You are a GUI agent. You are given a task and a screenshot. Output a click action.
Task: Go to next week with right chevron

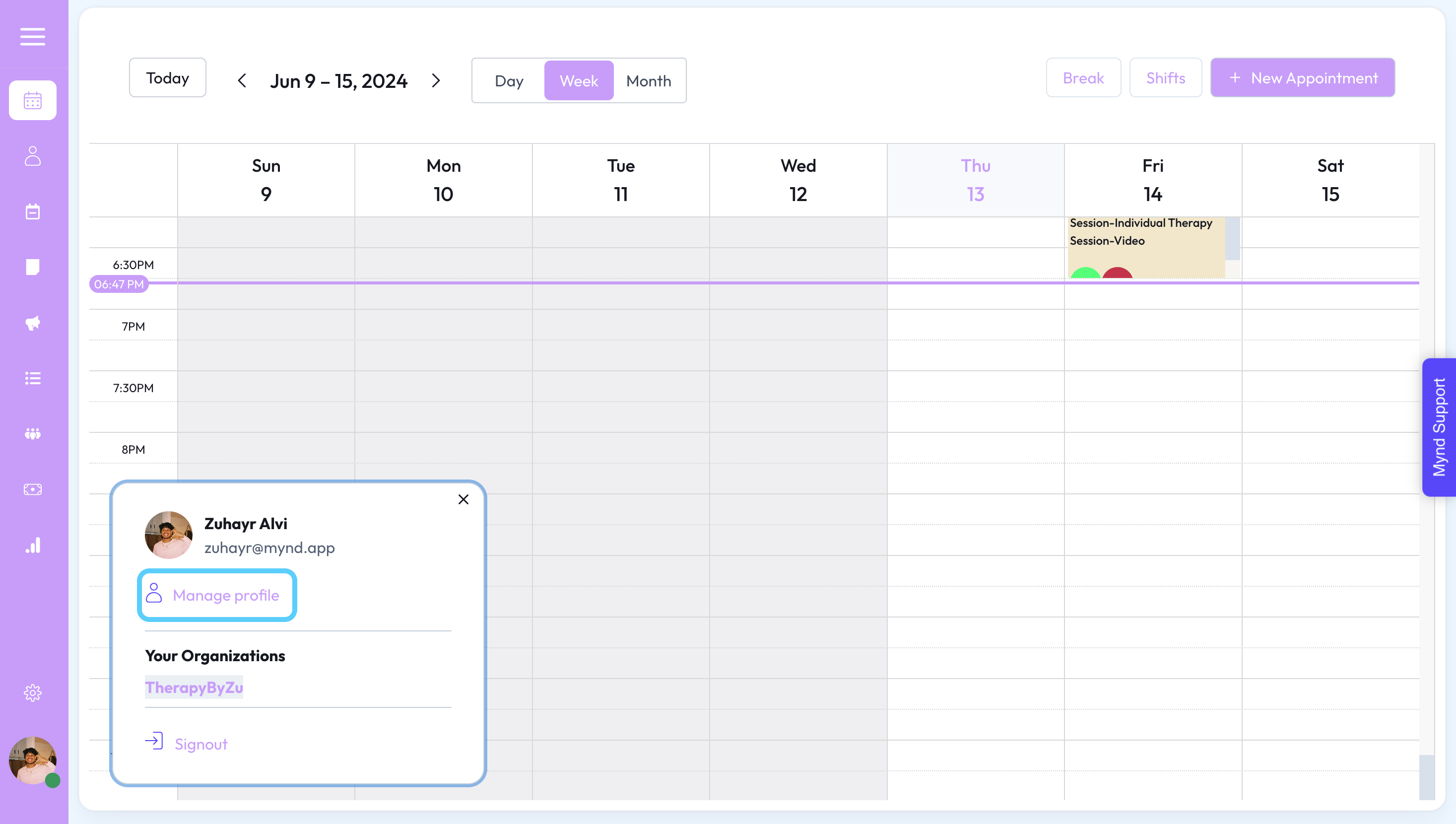coord(436,80)
